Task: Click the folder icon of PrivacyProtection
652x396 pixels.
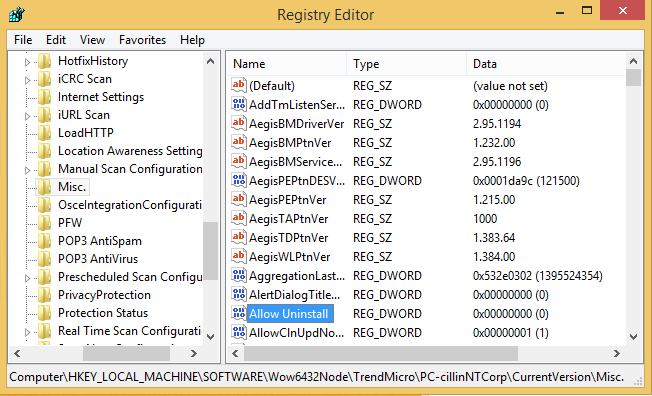Action: tap(44, 295)
